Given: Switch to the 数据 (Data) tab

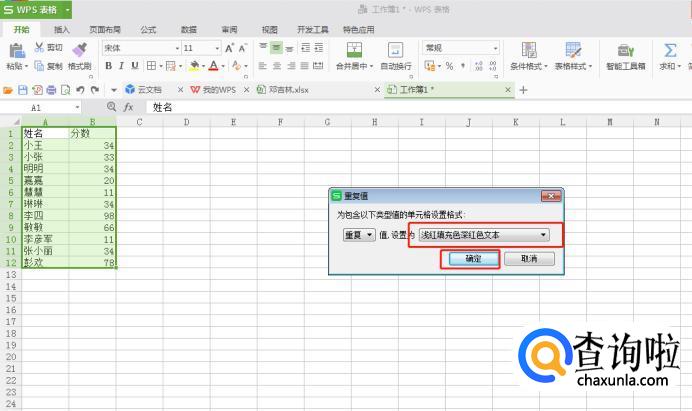Looking at the screenshot, I should (x=189, y=30).
